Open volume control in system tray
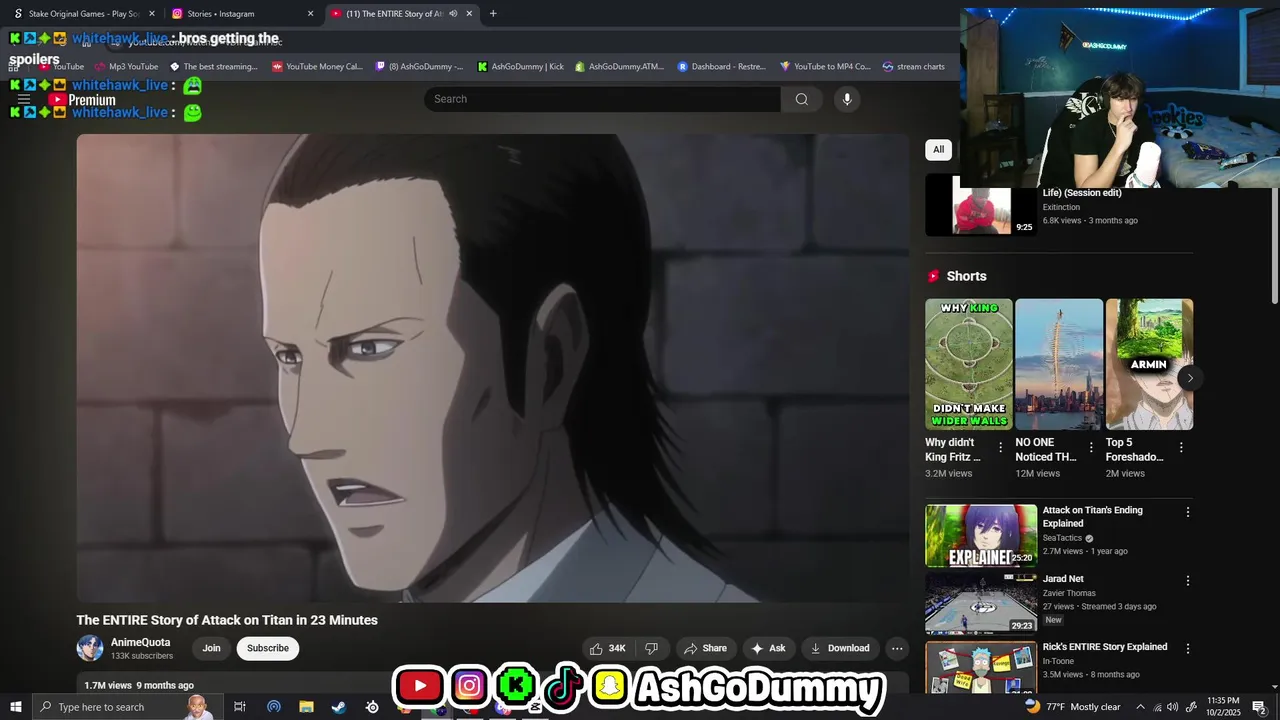The height and width of the screenshot is (720, 1280). coord(1172,707)
